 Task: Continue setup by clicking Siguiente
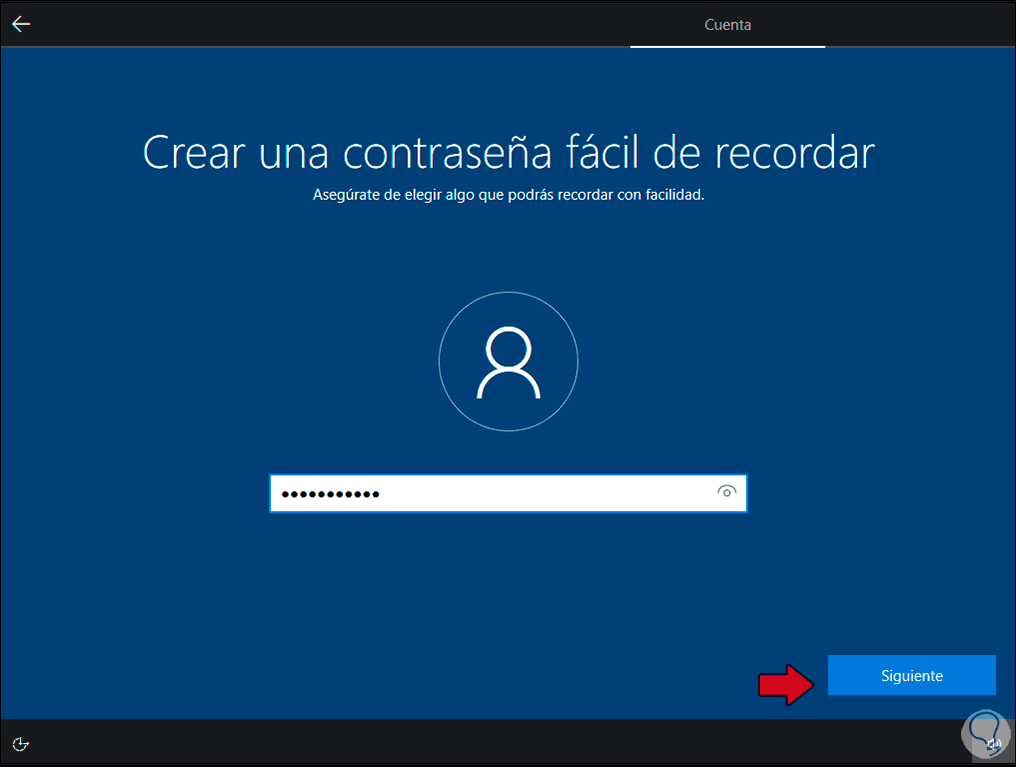[x=911, y=675]
